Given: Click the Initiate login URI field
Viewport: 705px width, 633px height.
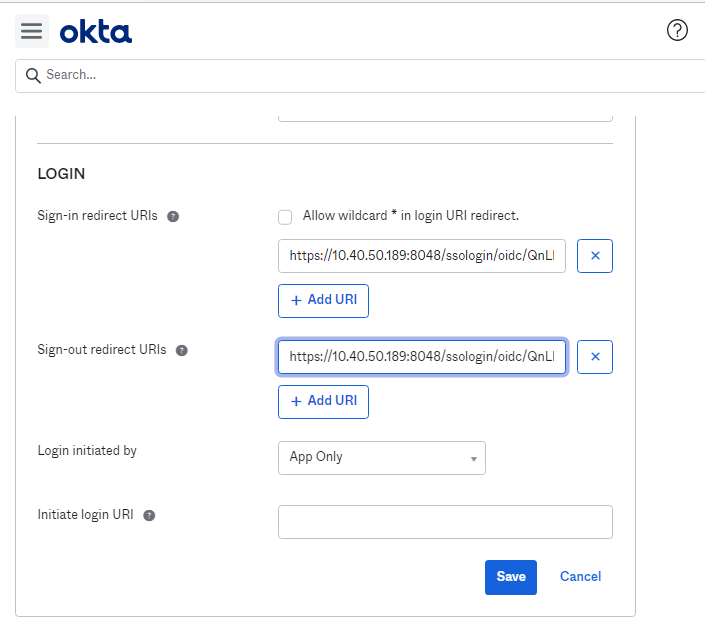Looking at the screenshot, I should point(445,522).
